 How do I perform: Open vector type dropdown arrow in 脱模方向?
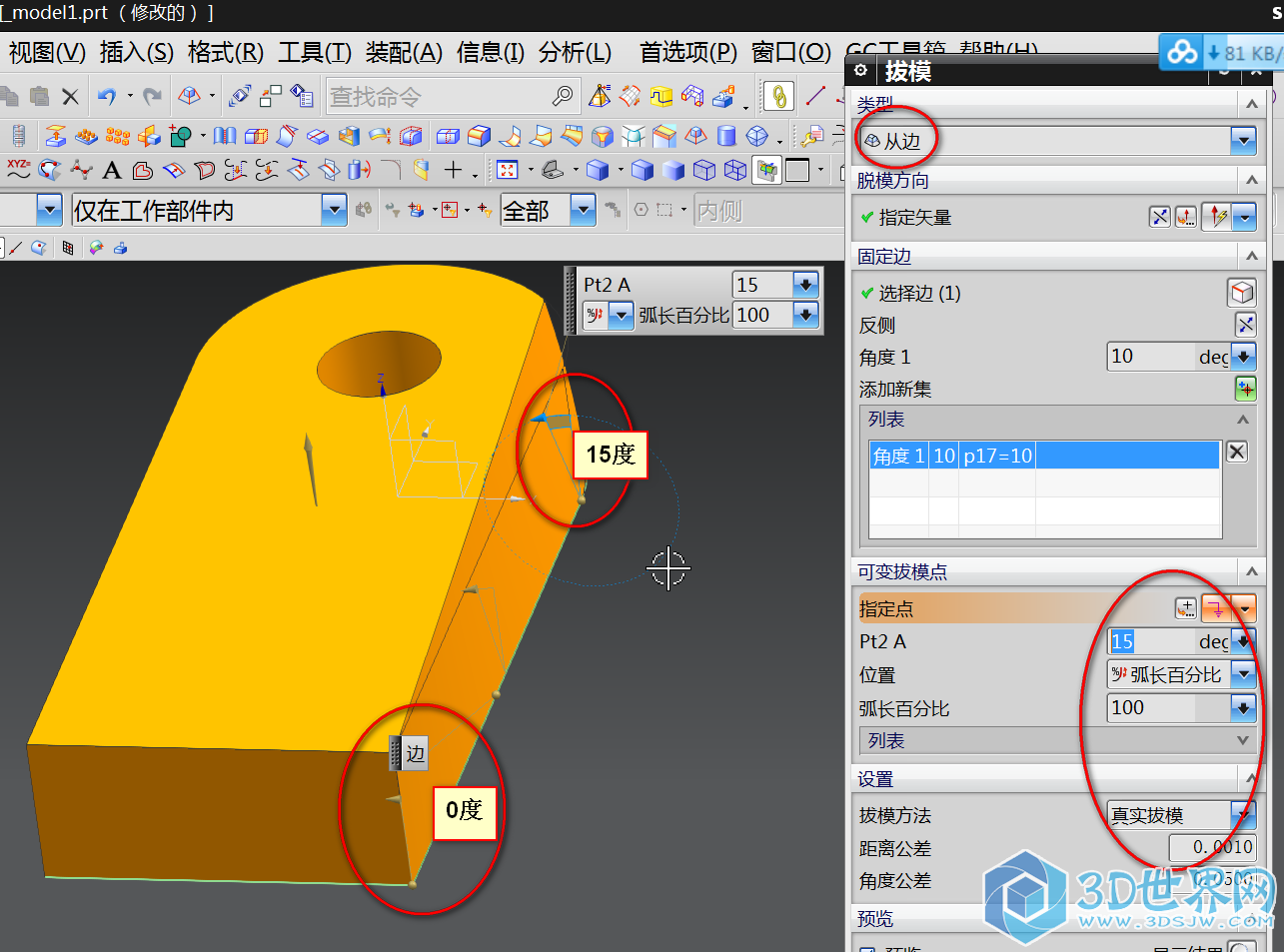click(1244, 217)
